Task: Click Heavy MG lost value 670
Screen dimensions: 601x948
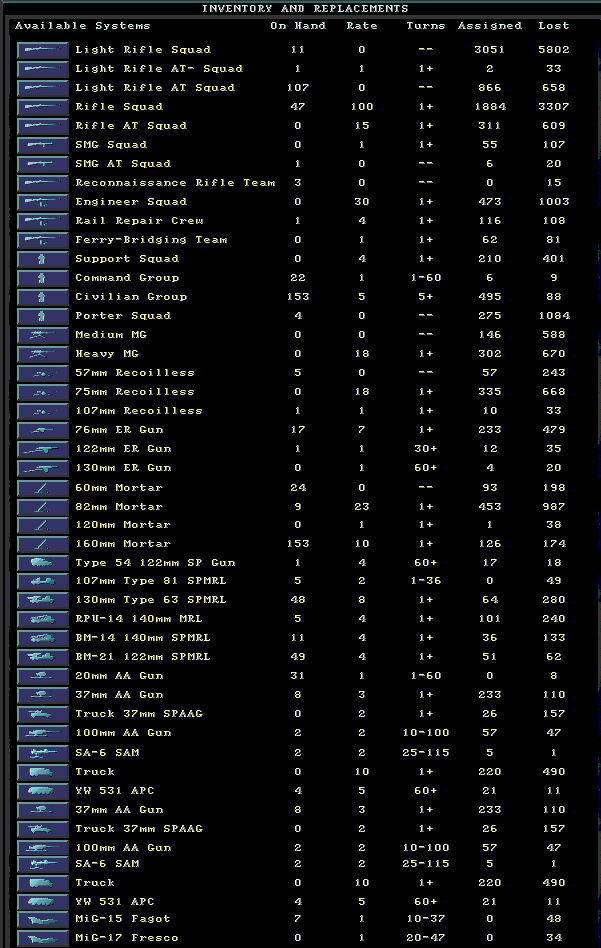Action: (554, 354)
